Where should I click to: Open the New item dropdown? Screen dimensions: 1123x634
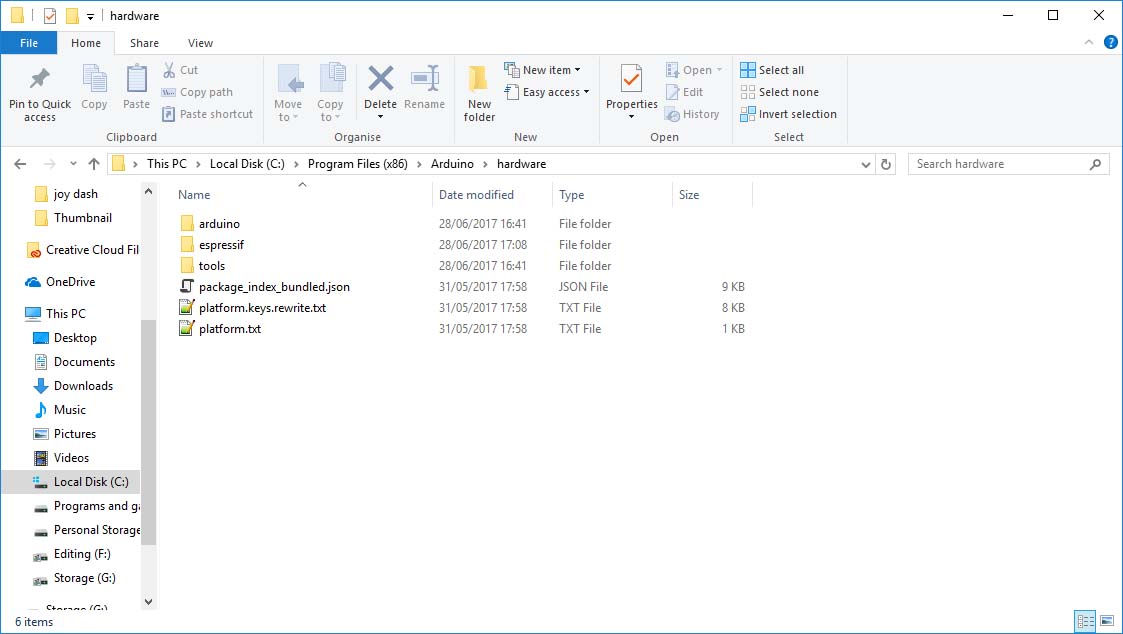tap(542, 69)
